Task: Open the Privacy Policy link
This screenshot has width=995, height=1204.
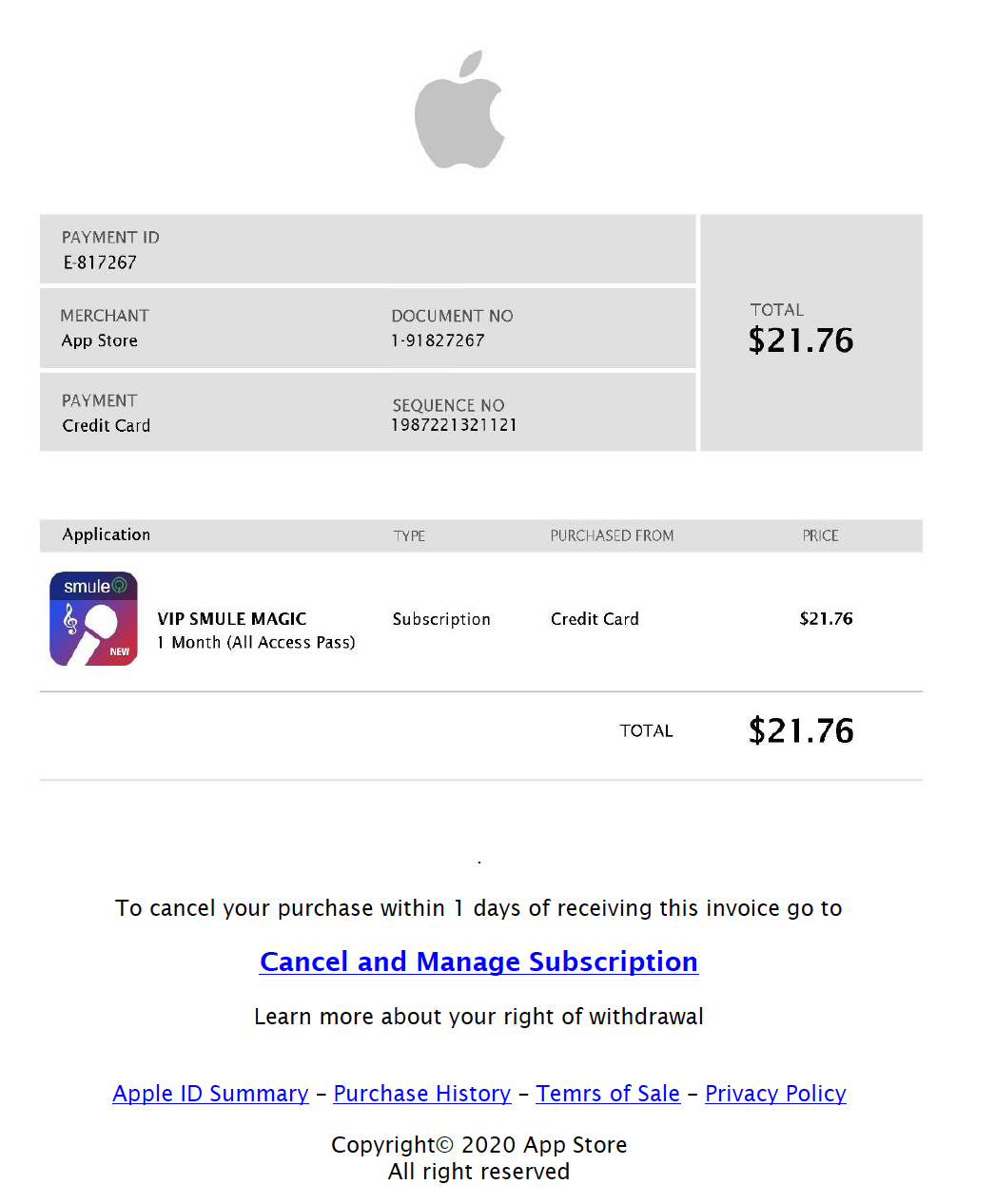Action: (x=775, y=1094)
